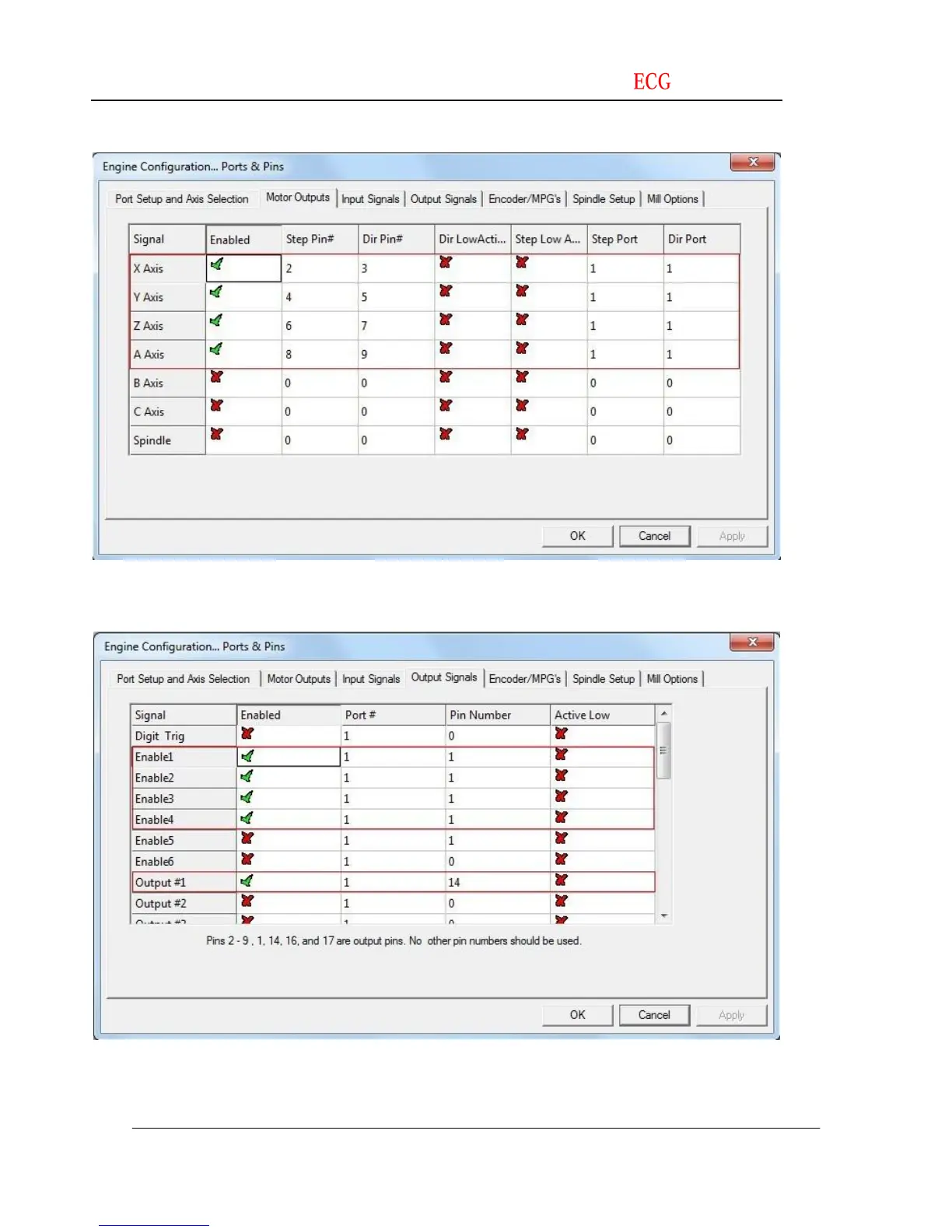Toggle Z Axis Step Low Active cross
This screenshot has width=952, height=1232.
tap(522, 319)
